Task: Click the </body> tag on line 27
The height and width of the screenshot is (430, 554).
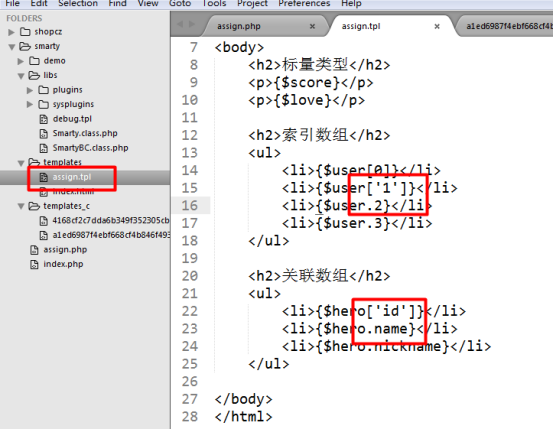Action: tap(243, 399)
